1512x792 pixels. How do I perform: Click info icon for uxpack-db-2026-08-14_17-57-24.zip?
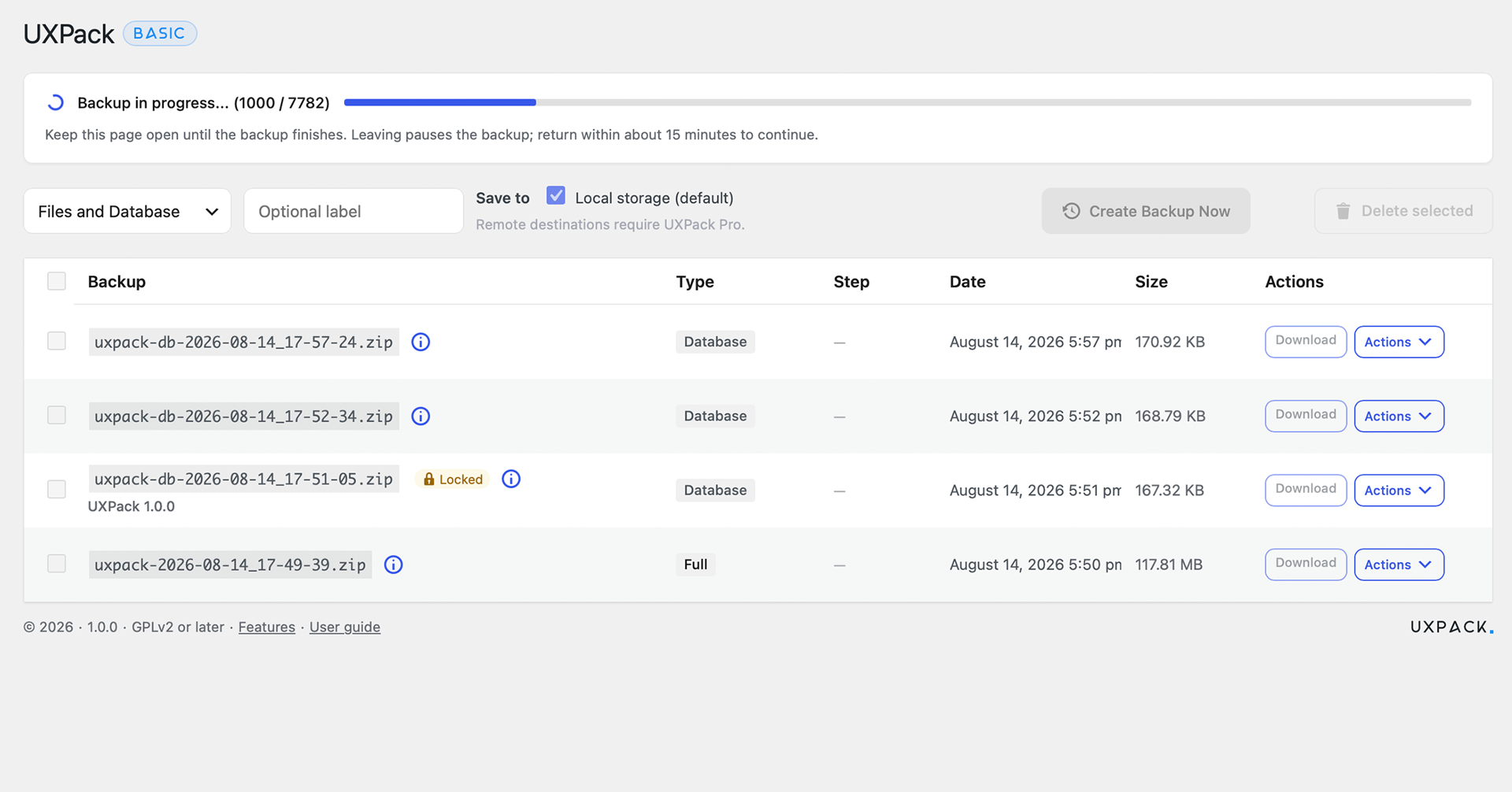pos(421,342)
